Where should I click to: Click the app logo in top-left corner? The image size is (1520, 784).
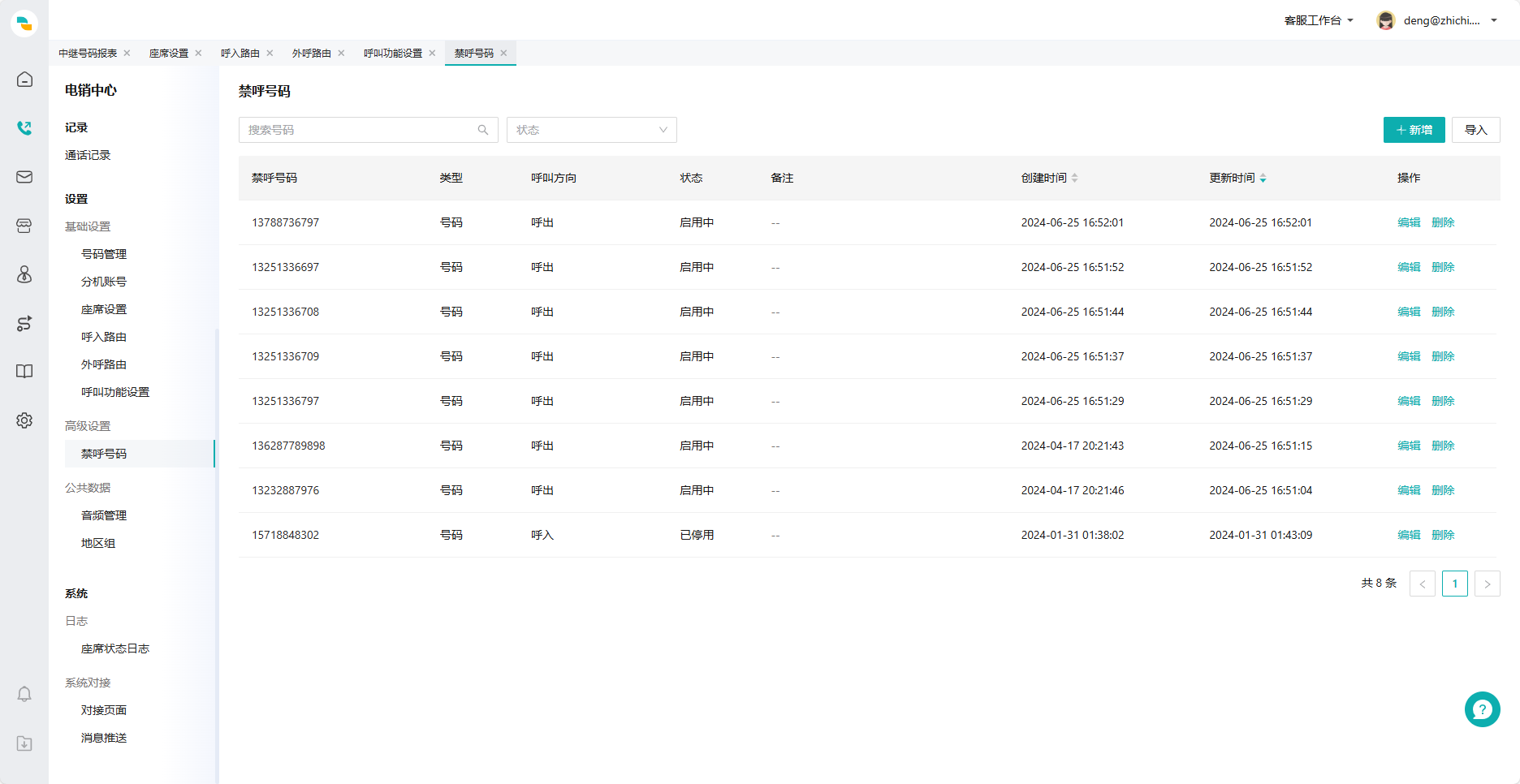point(24,23)
